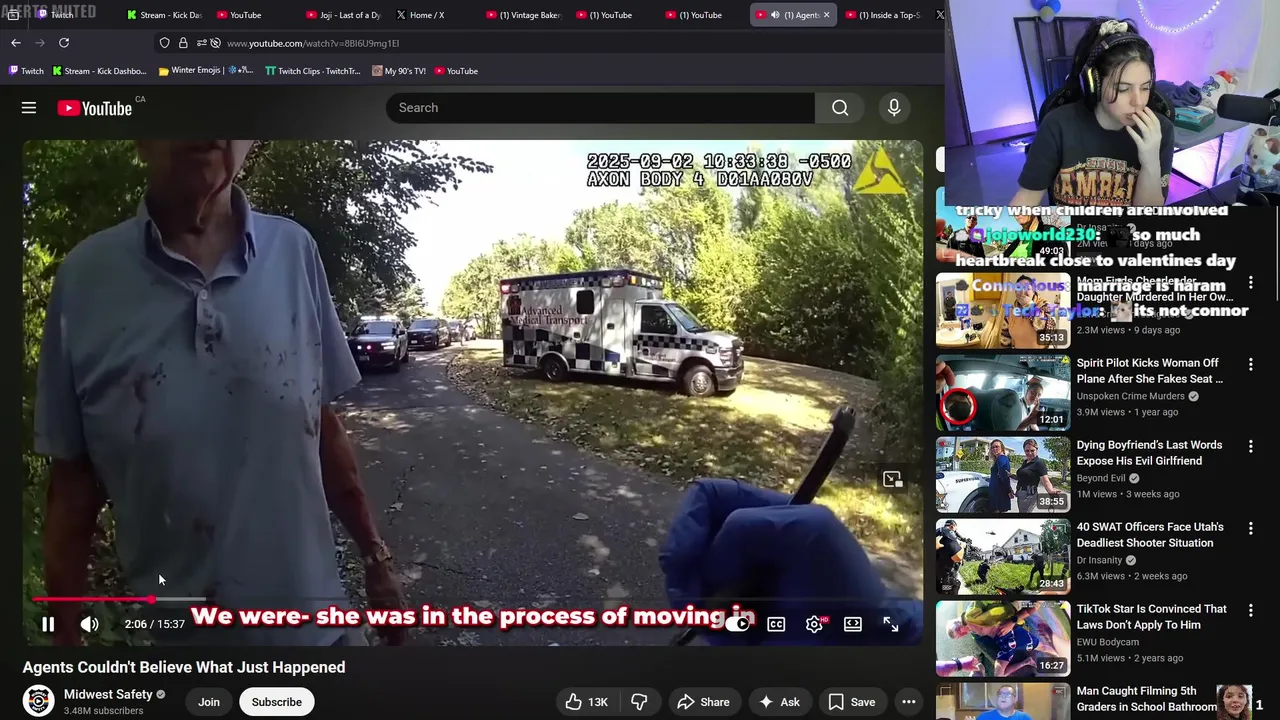
Task: Click the site lock padlock icon
Action: [183, 43]
